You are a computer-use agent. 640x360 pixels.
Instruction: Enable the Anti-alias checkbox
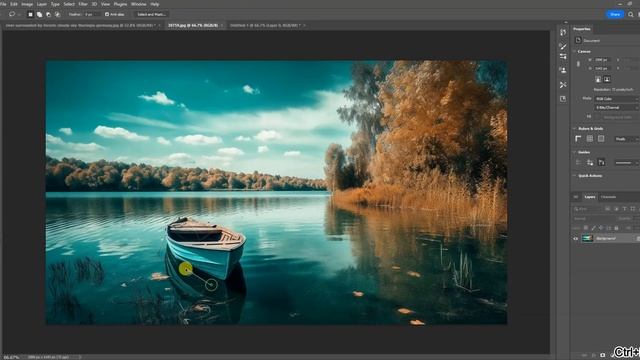point(107,14)
